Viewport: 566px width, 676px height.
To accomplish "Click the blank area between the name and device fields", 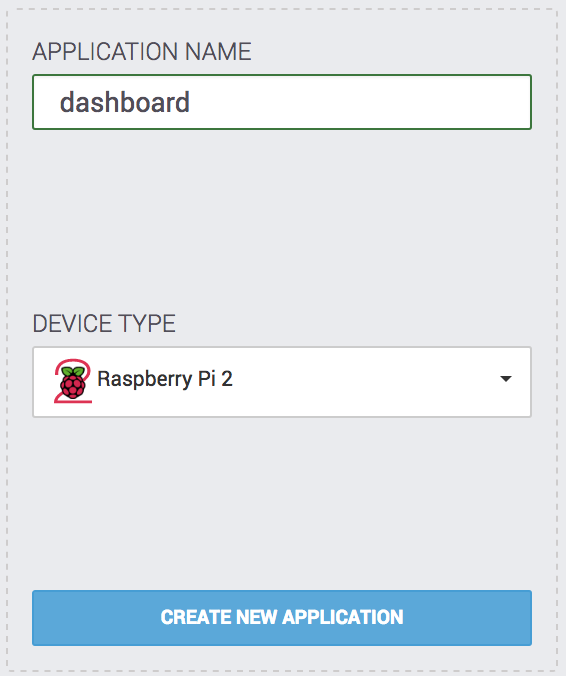I will coord(282,220).
